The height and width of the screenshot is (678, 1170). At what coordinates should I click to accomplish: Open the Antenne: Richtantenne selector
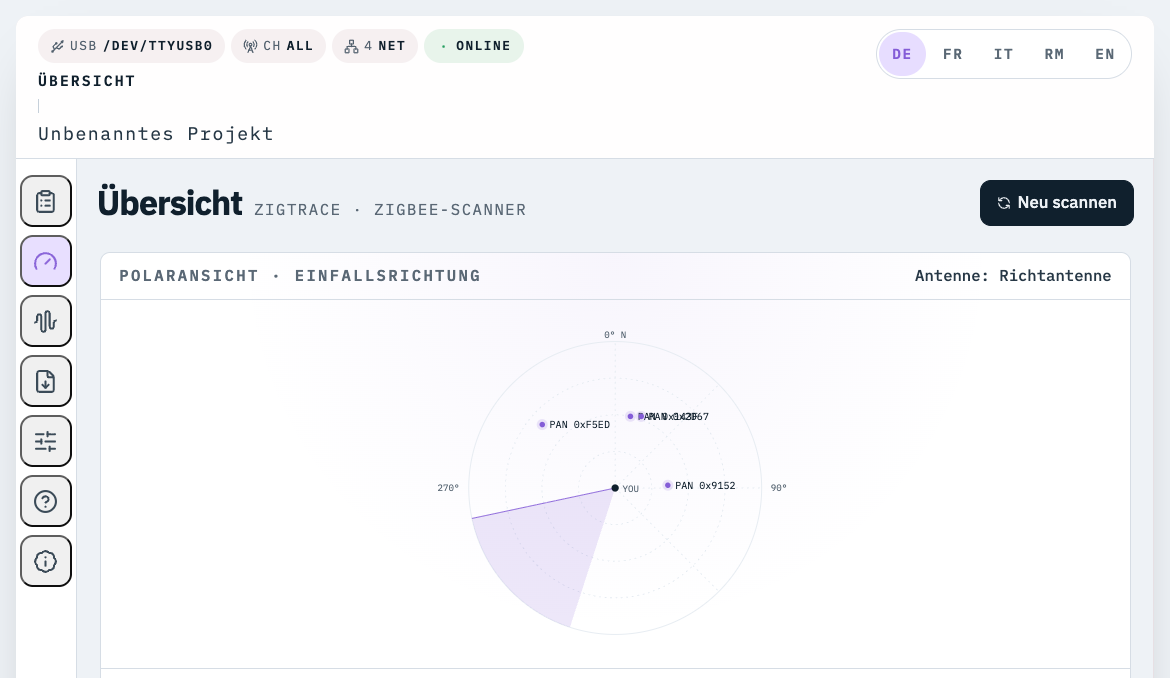point(1013,276)
